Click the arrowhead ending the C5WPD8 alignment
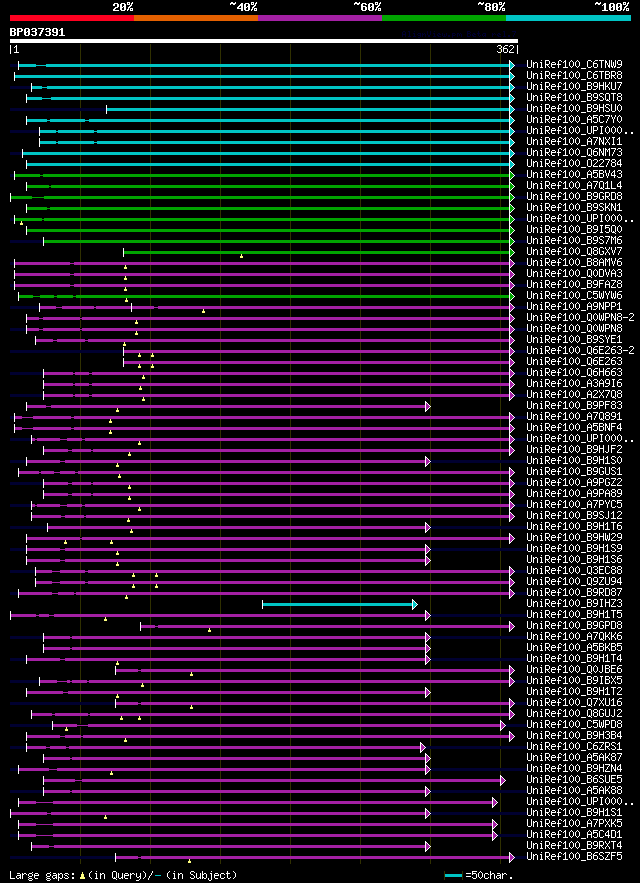This screenshot has width=640, height=883. (x=503, y=725)
